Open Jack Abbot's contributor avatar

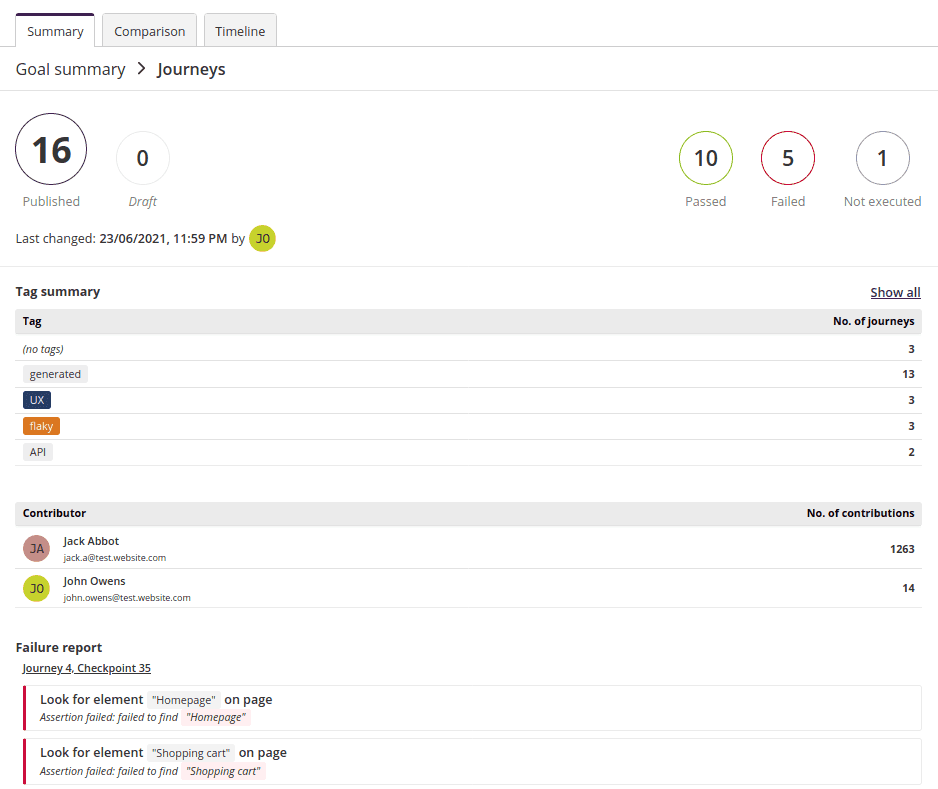(x=36, y=548)
